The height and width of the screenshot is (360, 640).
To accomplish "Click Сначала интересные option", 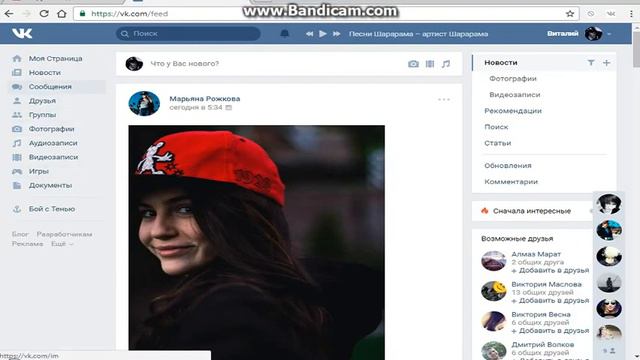I will pyautogui.click(x=531, y=211).
